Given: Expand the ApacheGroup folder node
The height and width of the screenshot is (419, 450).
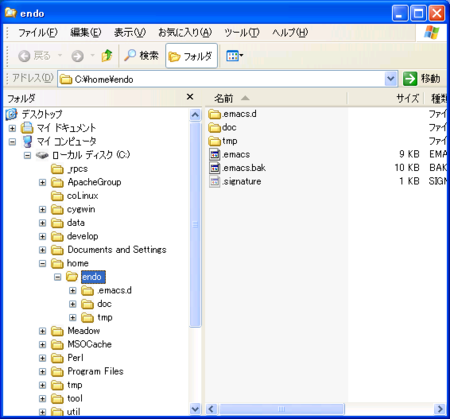Looking at the screenshot, I should click(42, 182).
